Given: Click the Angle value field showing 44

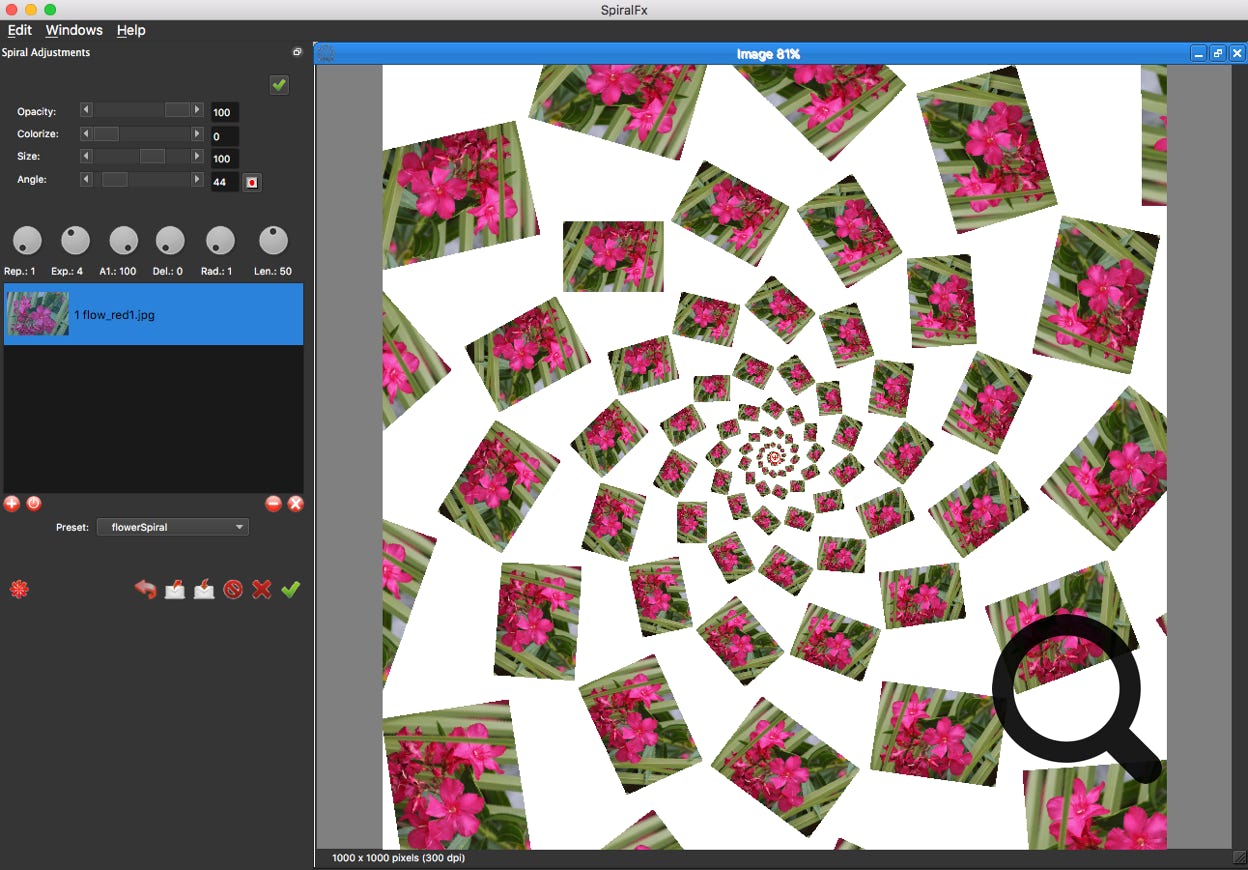Looking at the screenshot, I should [224, 182].
